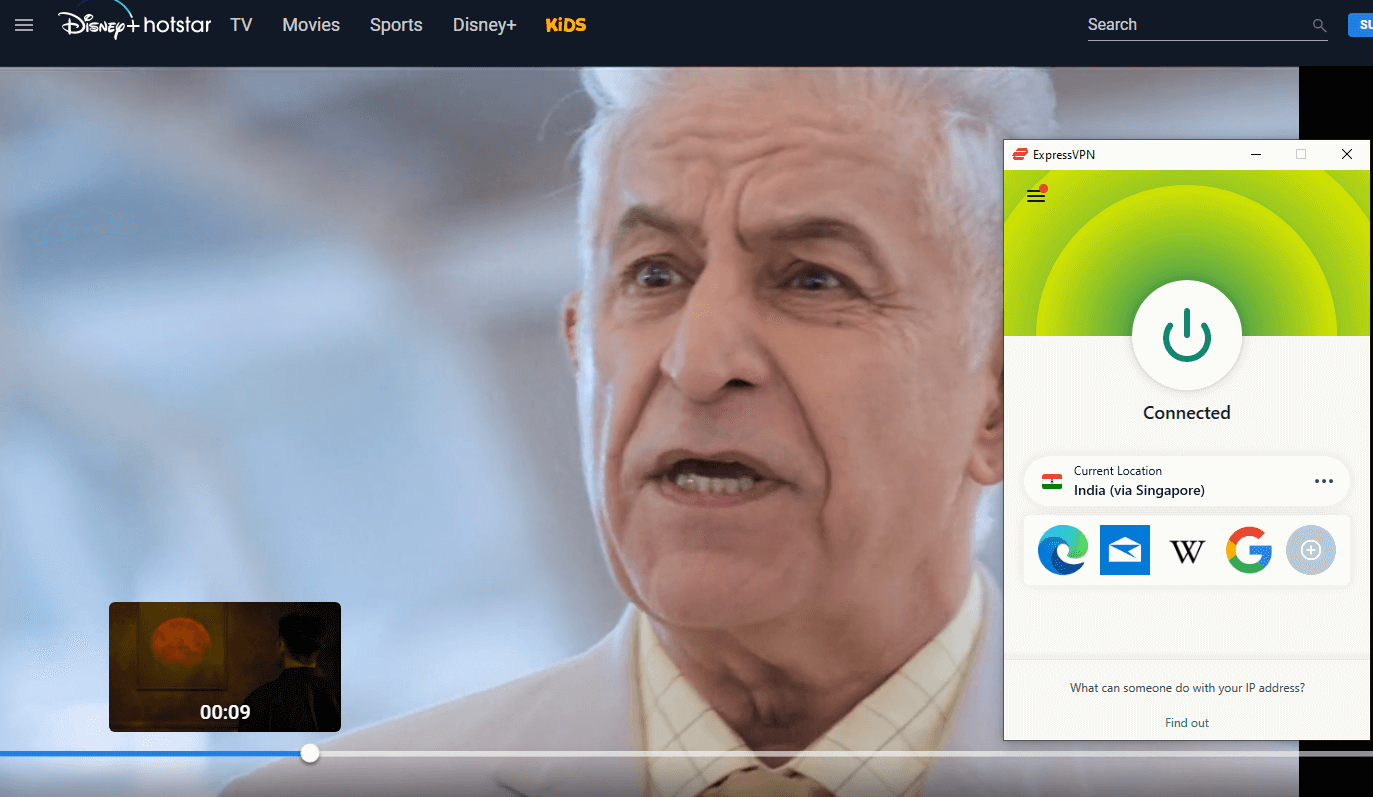Click the search magnifier icon

[x=1319, y=26]
